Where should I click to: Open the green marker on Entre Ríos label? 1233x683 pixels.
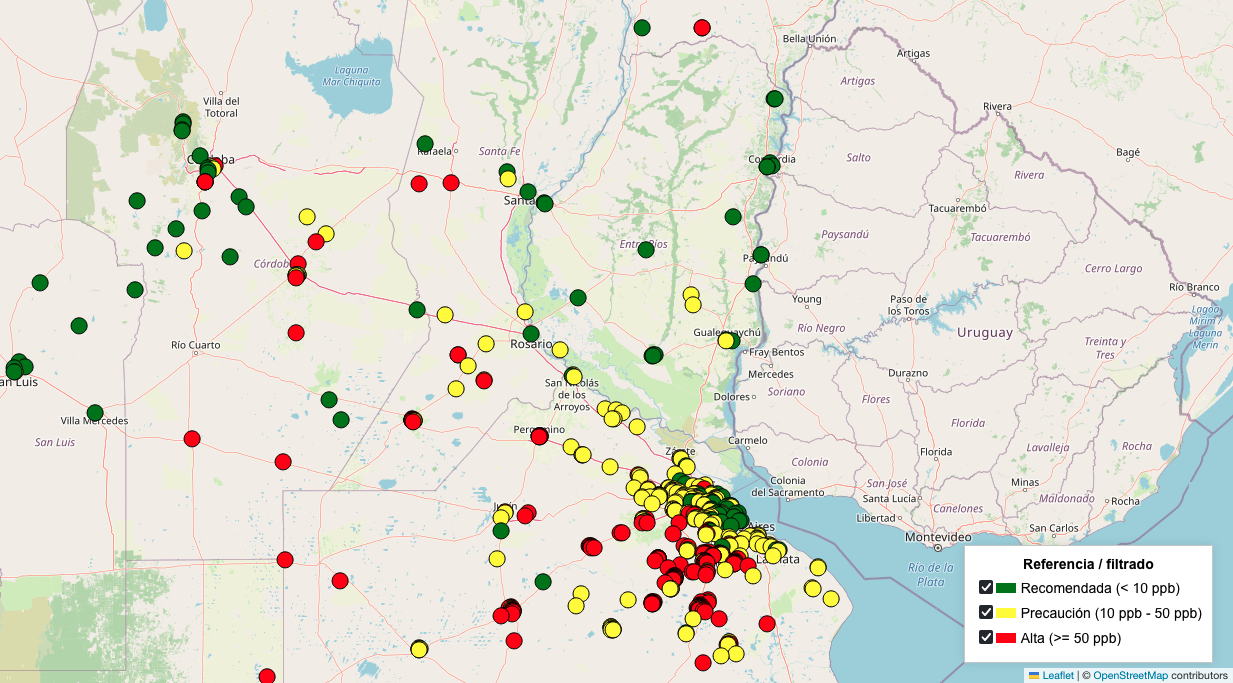tap(646, 249)
